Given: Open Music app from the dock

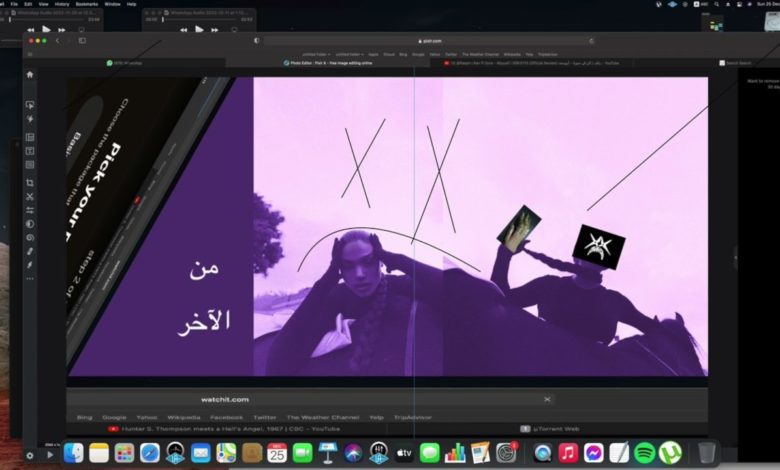Looking at the screenshot, I should coord(568,453).
